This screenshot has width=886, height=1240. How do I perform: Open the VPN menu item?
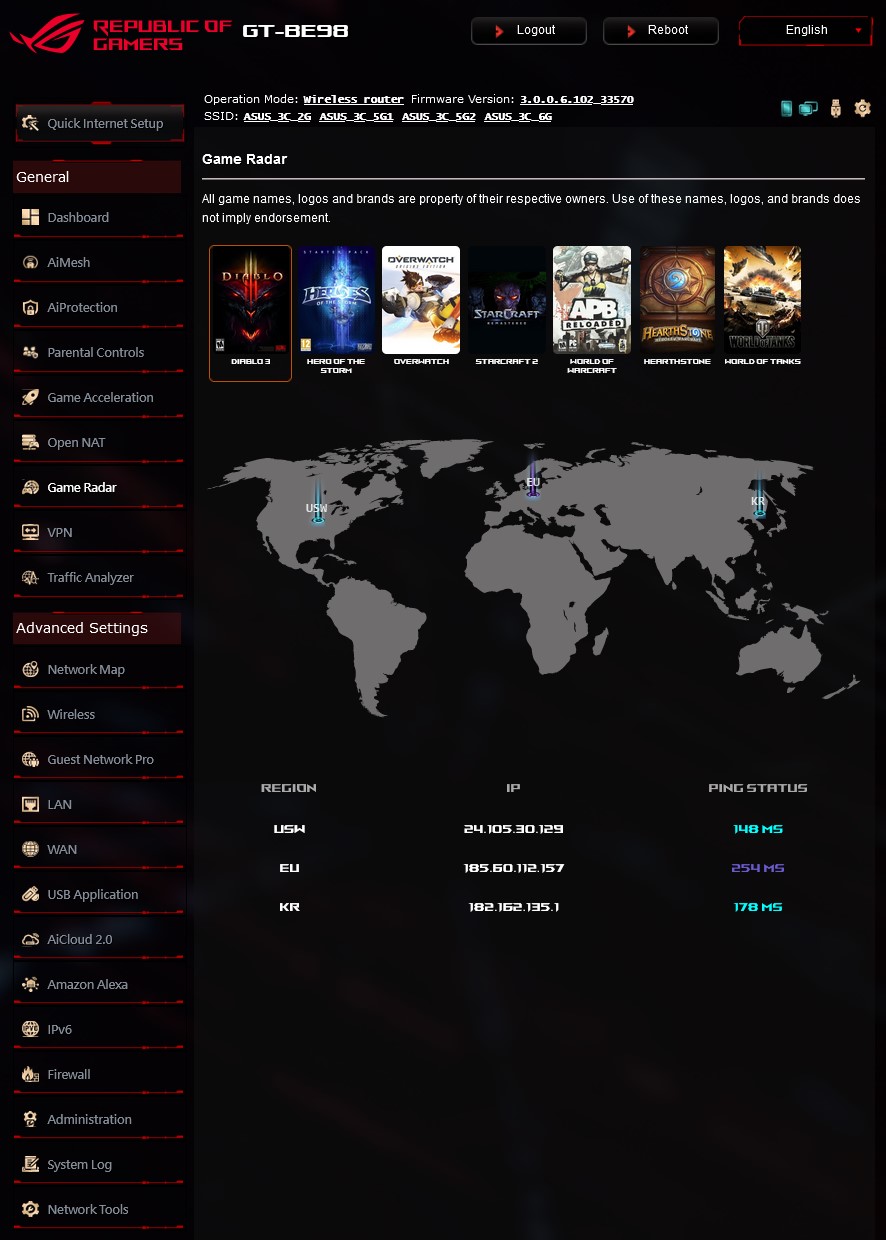(x=60, y=533)
